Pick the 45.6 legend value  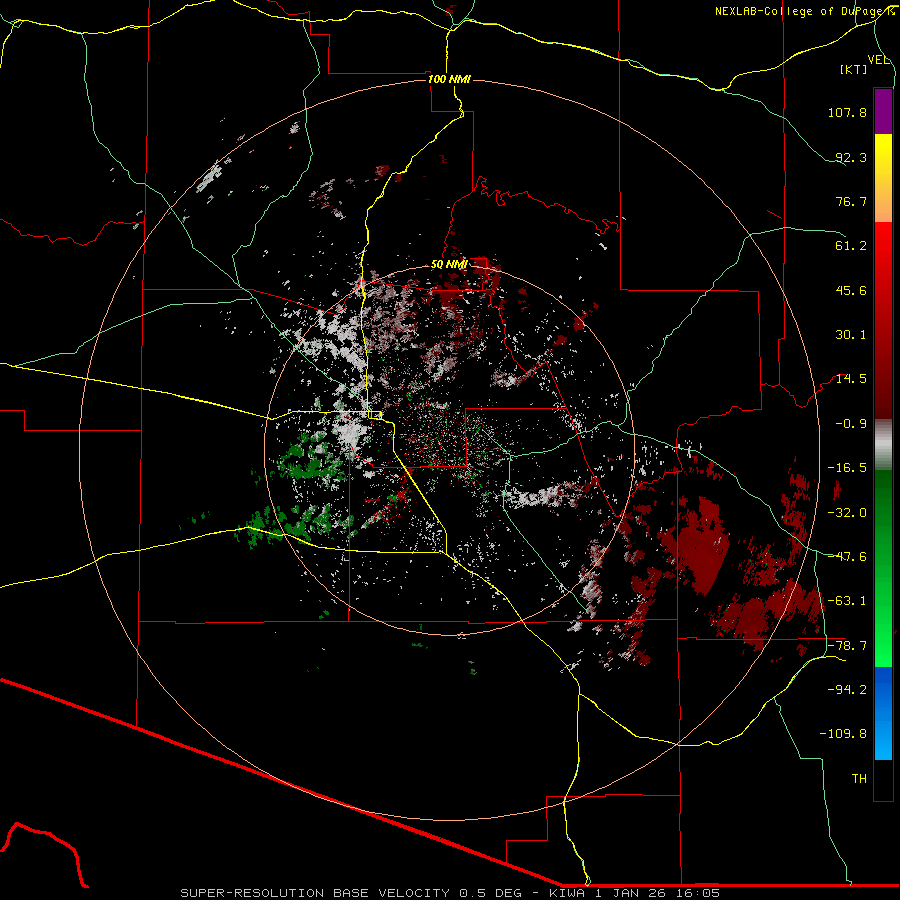851,290
